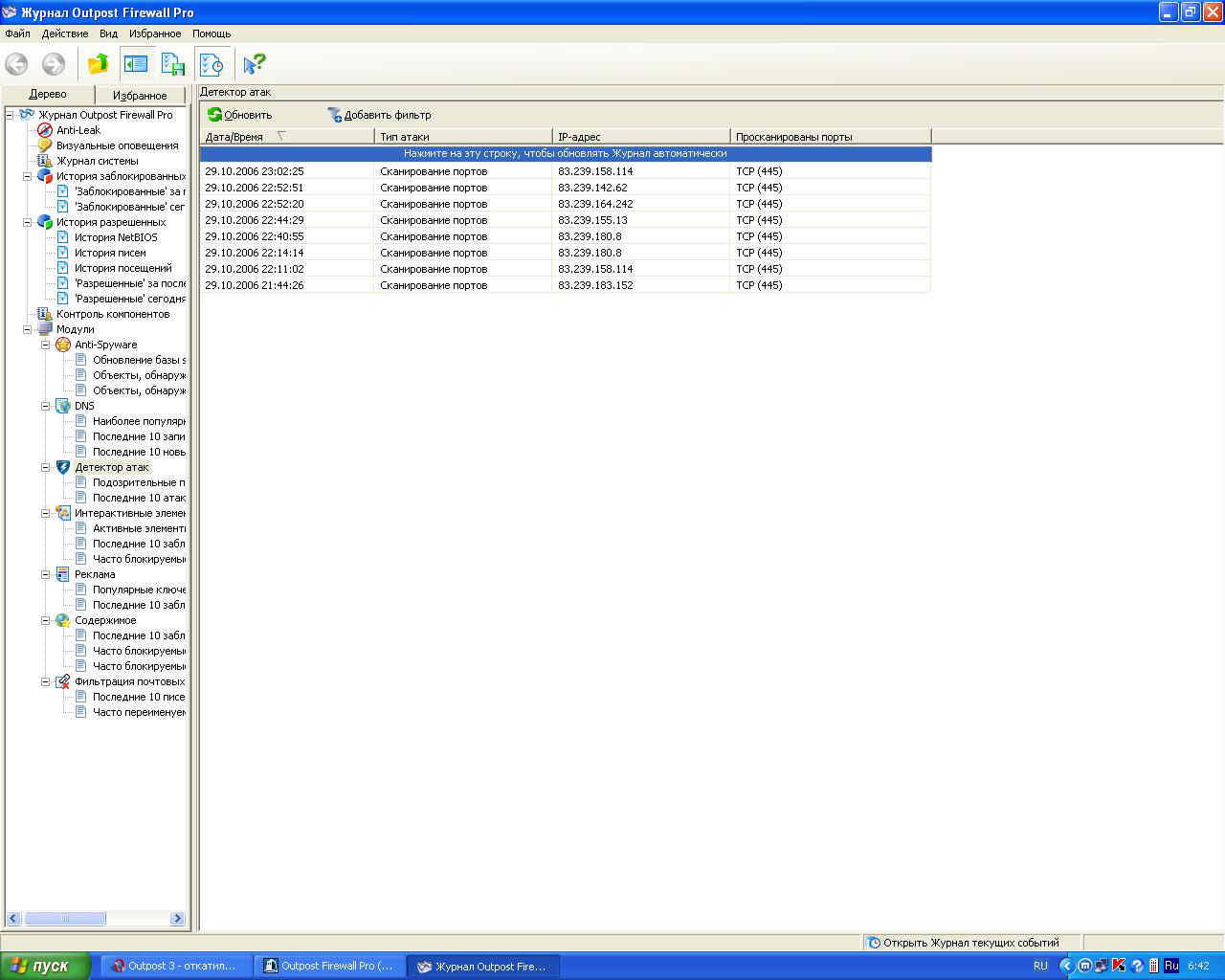Select Контроль компонентов tree node

click(x=112, y=314)
